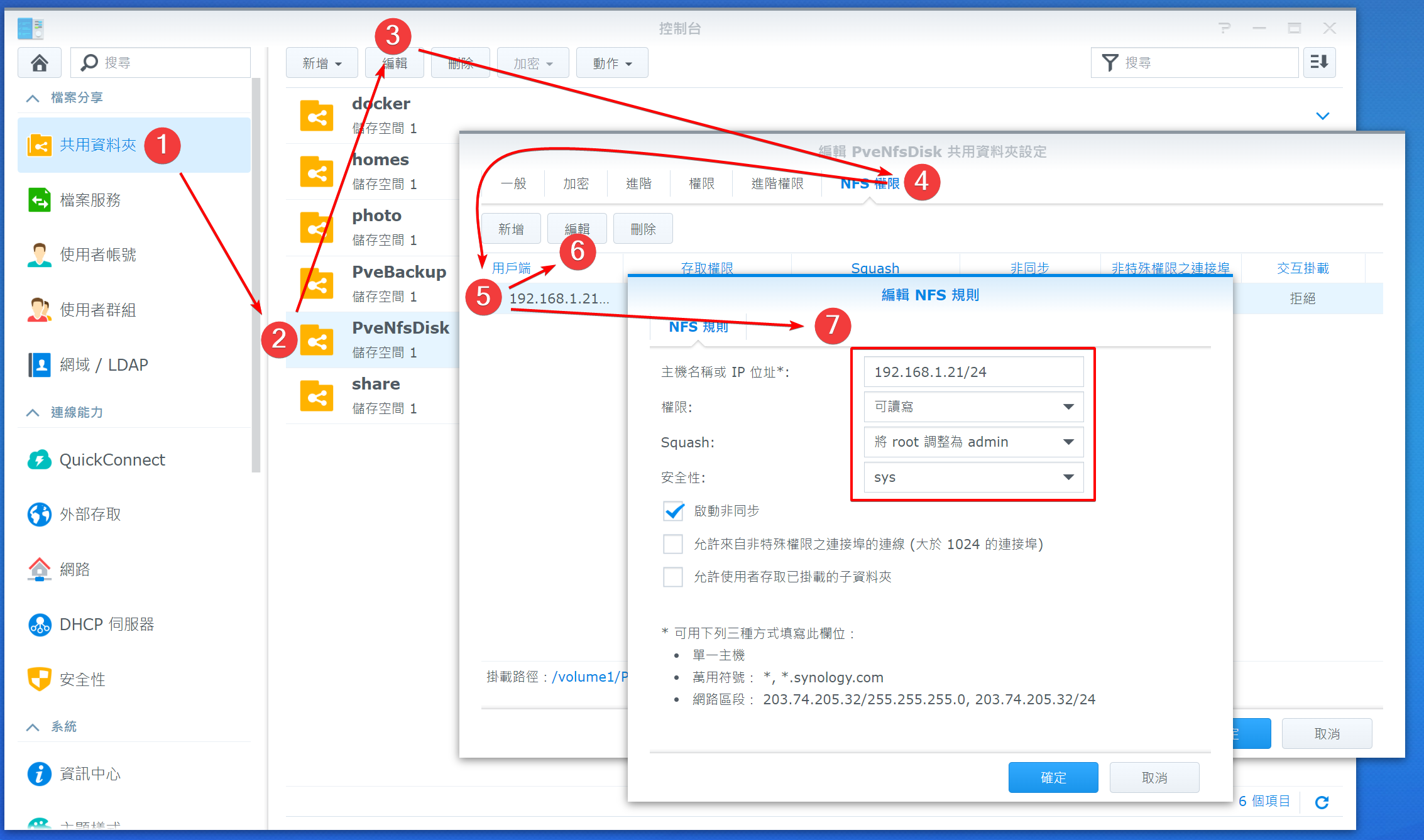
Task: Click the refresh icon near item count
Action: [x=1322, y=802]
